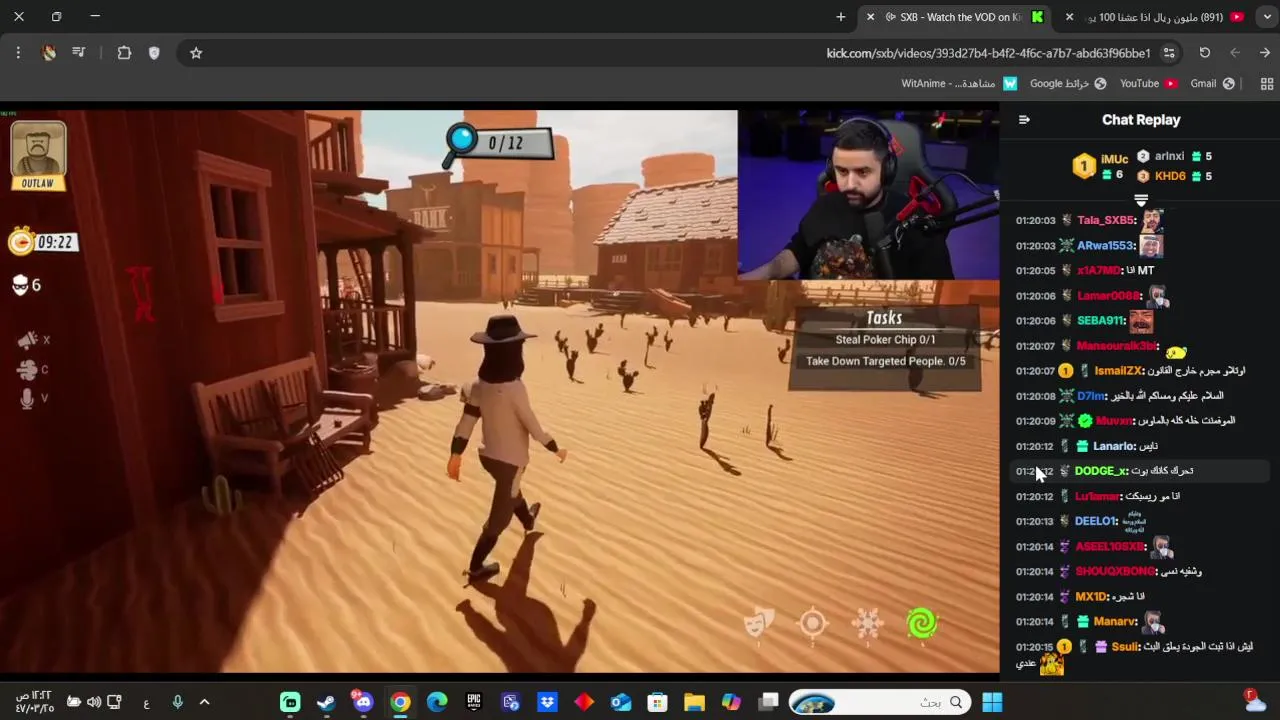This screenshot has width=1280, height=720.
Task: Go forward to the next page
Action: click(x=1265, y=53)
